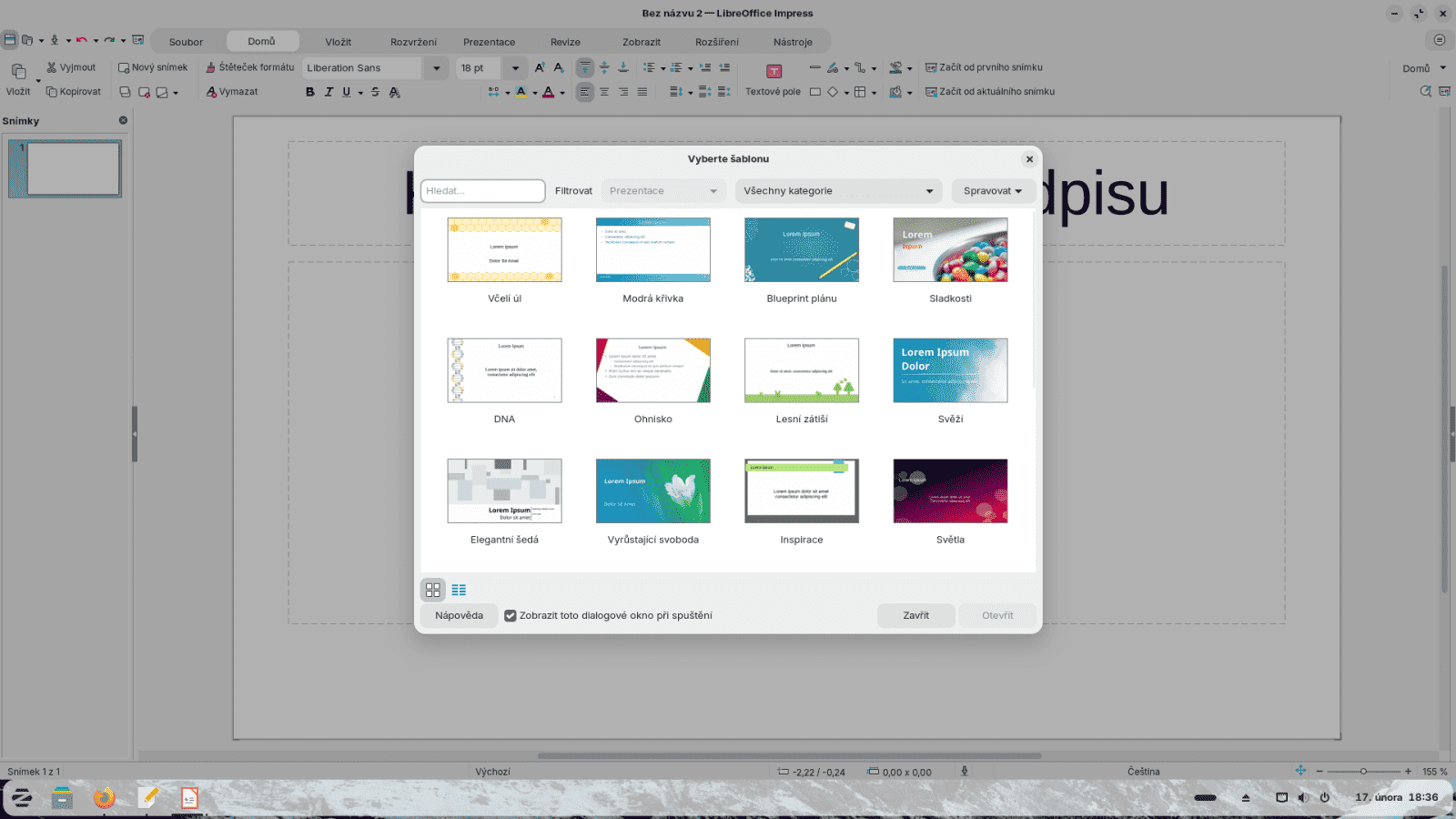Viewport: 1456px width, 819px height.
Task: Click the font color swatch icon
Action: click(x=548, y=92)
